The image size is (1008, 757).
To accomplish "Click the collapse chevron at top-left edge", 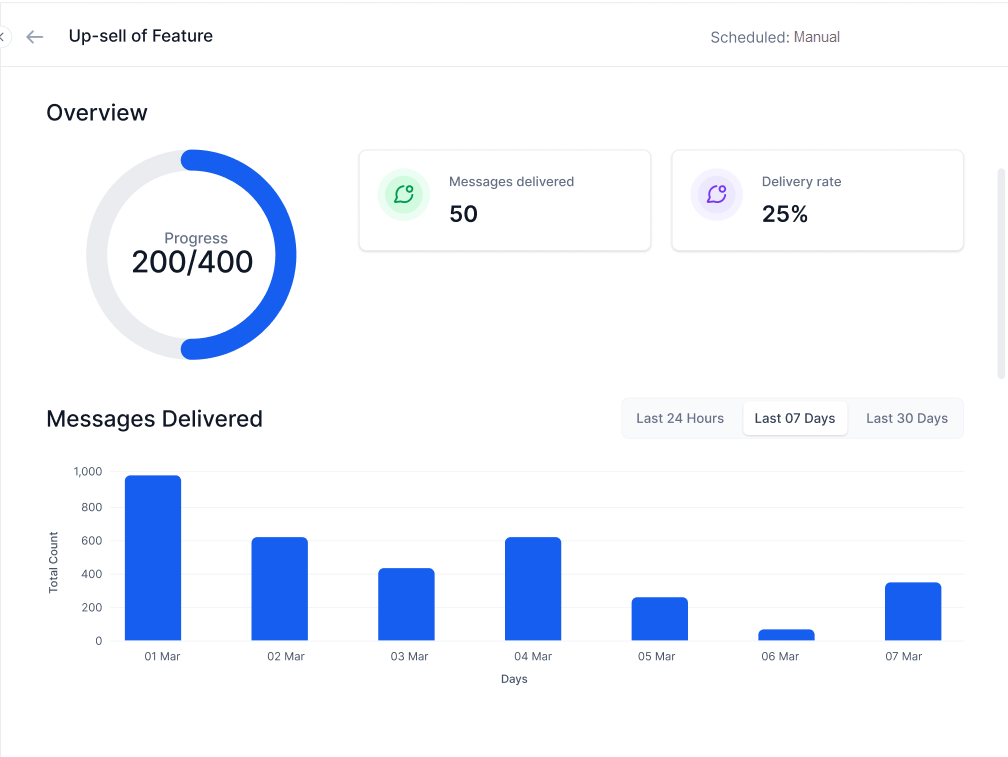I will click(3, 37).
